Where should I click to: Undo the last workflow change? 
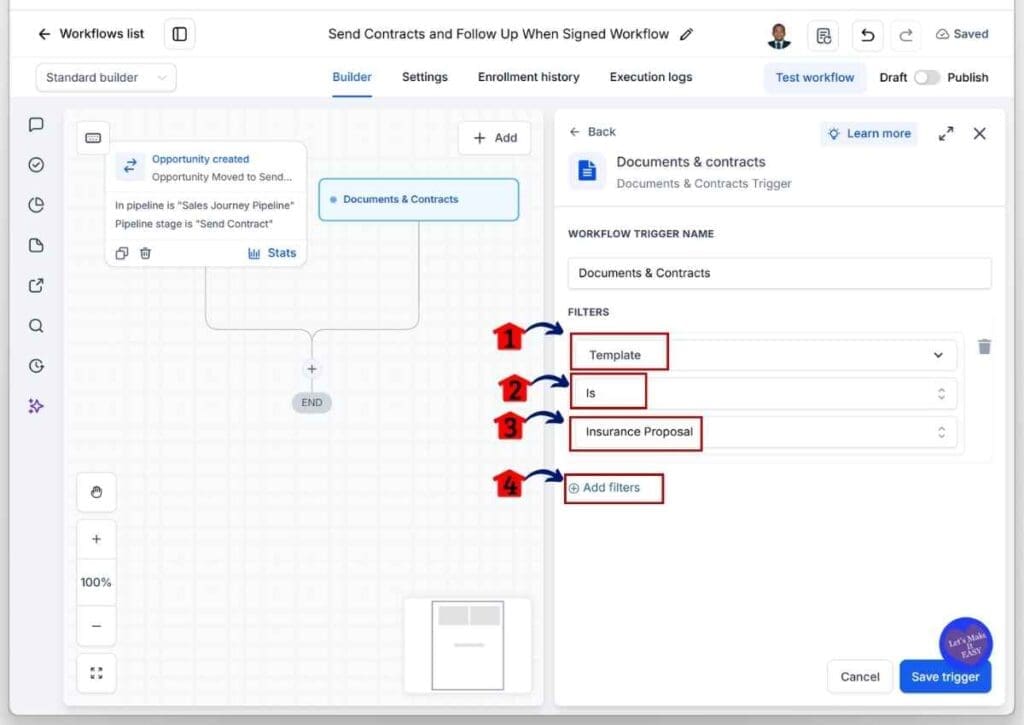[x=867, y=35]
